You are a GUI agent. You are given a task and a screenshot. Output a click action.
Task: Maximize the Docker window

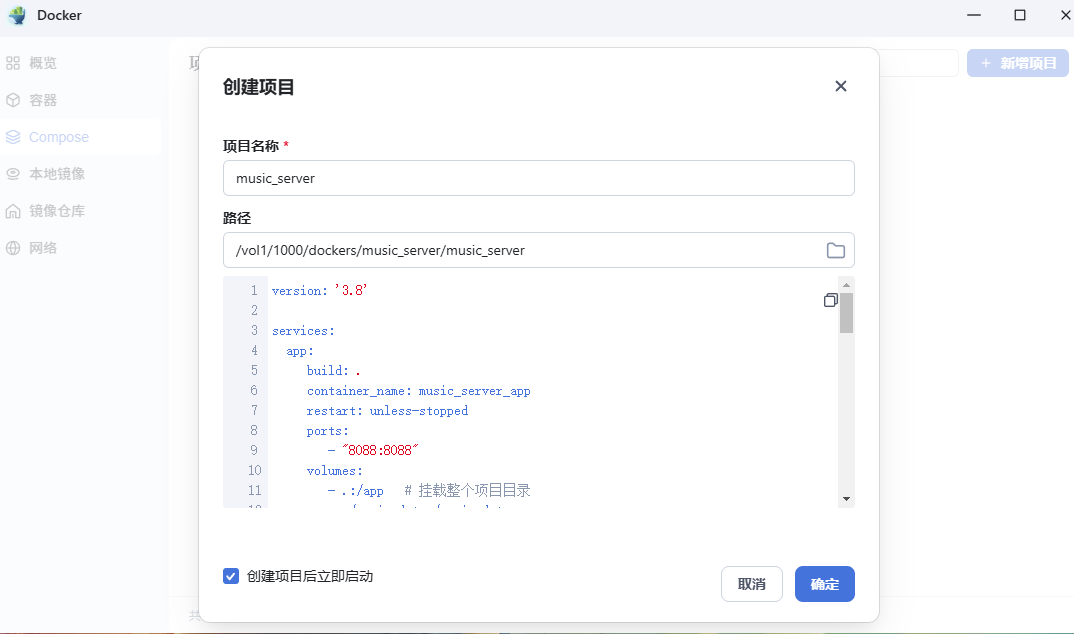pyautogui.click(x=1020, y=15)
